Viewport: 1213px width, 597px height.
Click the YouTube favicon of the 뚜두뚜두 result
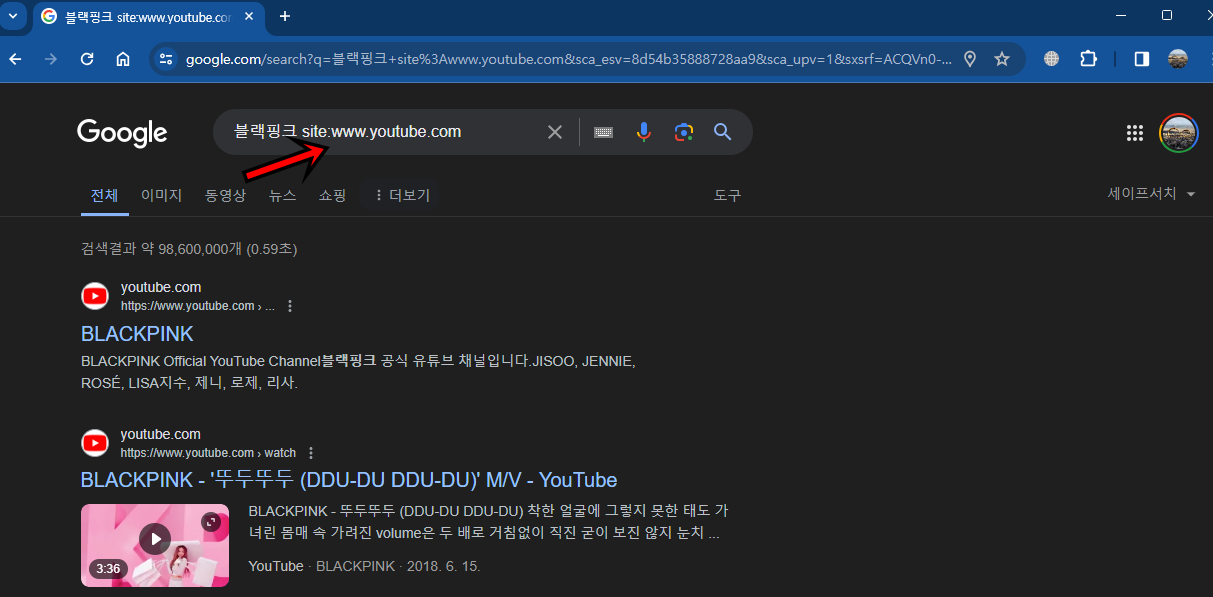click(95, 443)
